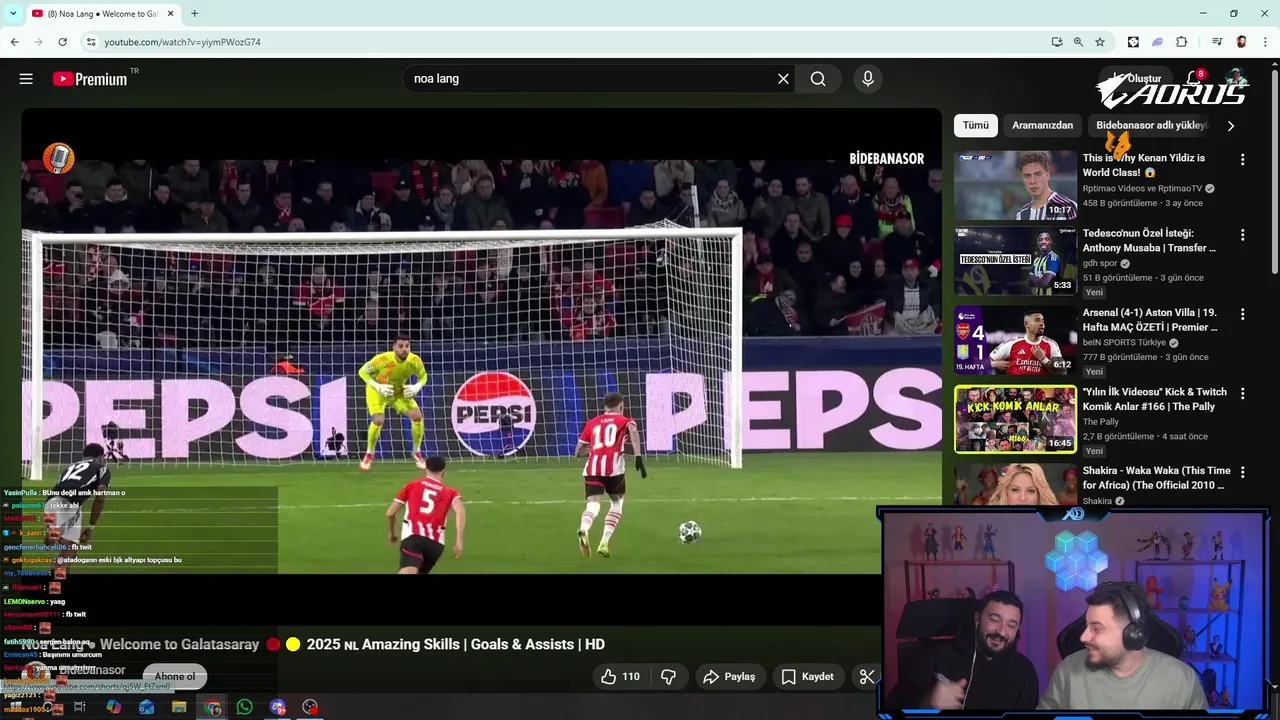Open Chrome extensions puzzle menu
This screenshot has height=720, width=1280.
pyautogui.click(x=1181, y=42)
